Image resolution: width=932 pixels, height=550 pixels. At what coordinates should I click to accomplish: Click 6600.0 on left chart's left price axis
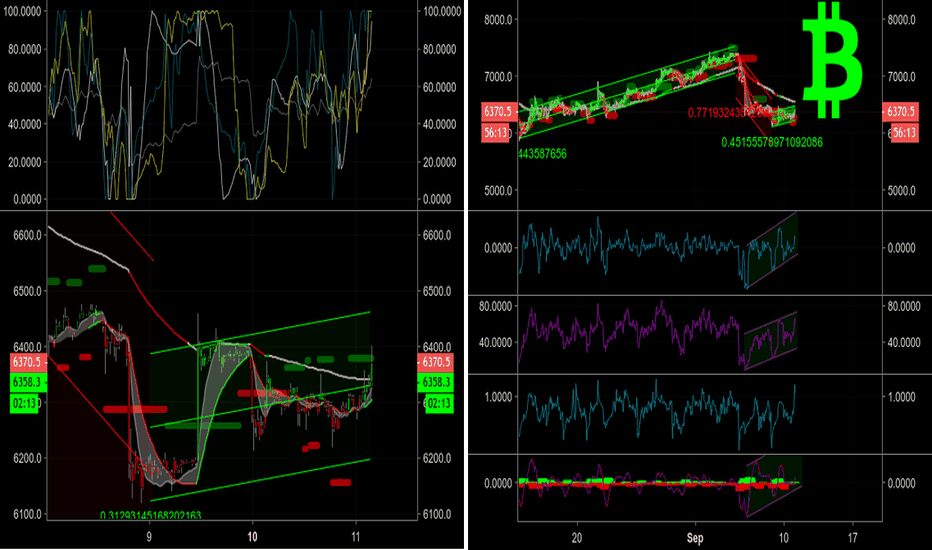[27, 235]
